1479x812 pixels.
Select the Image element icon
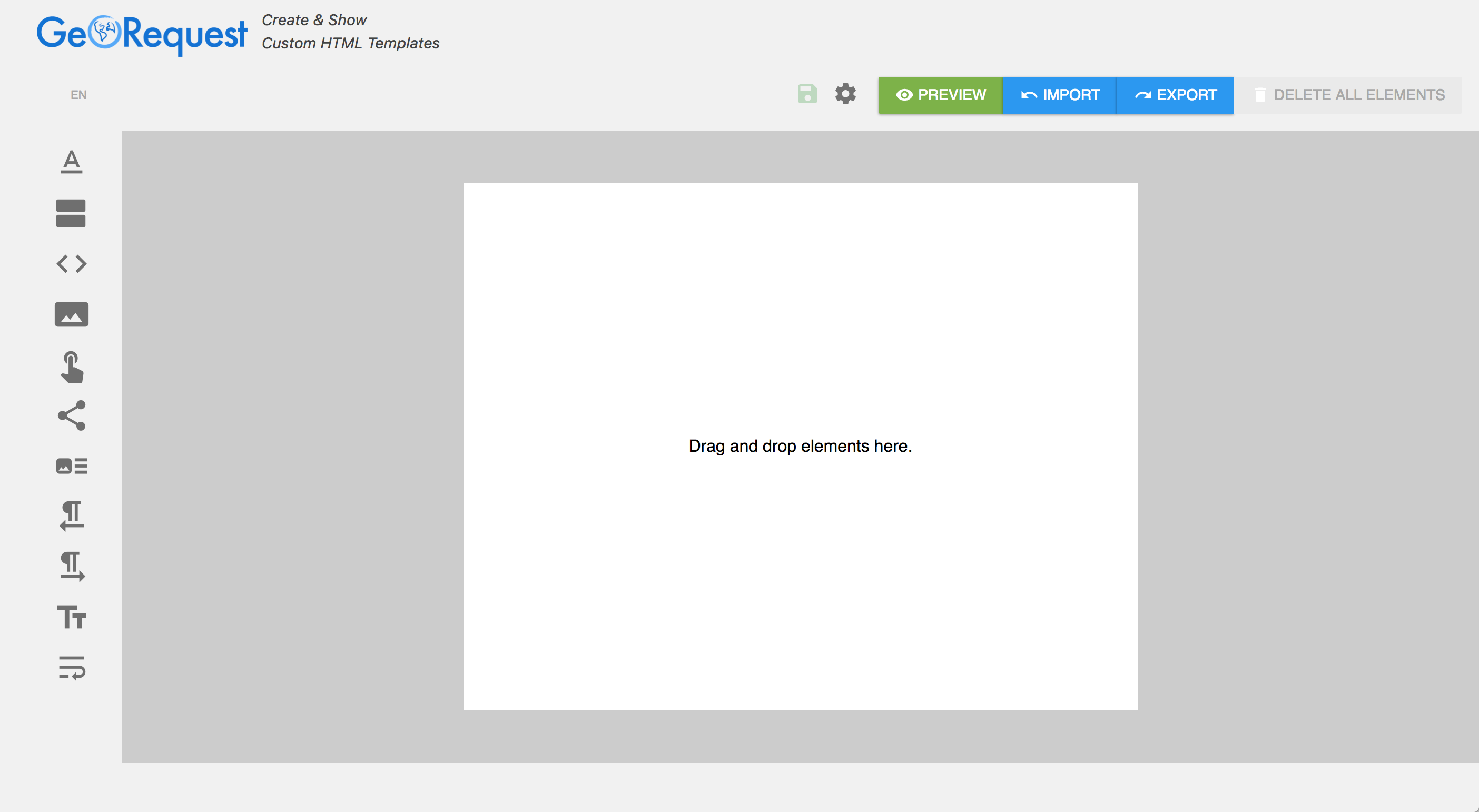(71, 314)
